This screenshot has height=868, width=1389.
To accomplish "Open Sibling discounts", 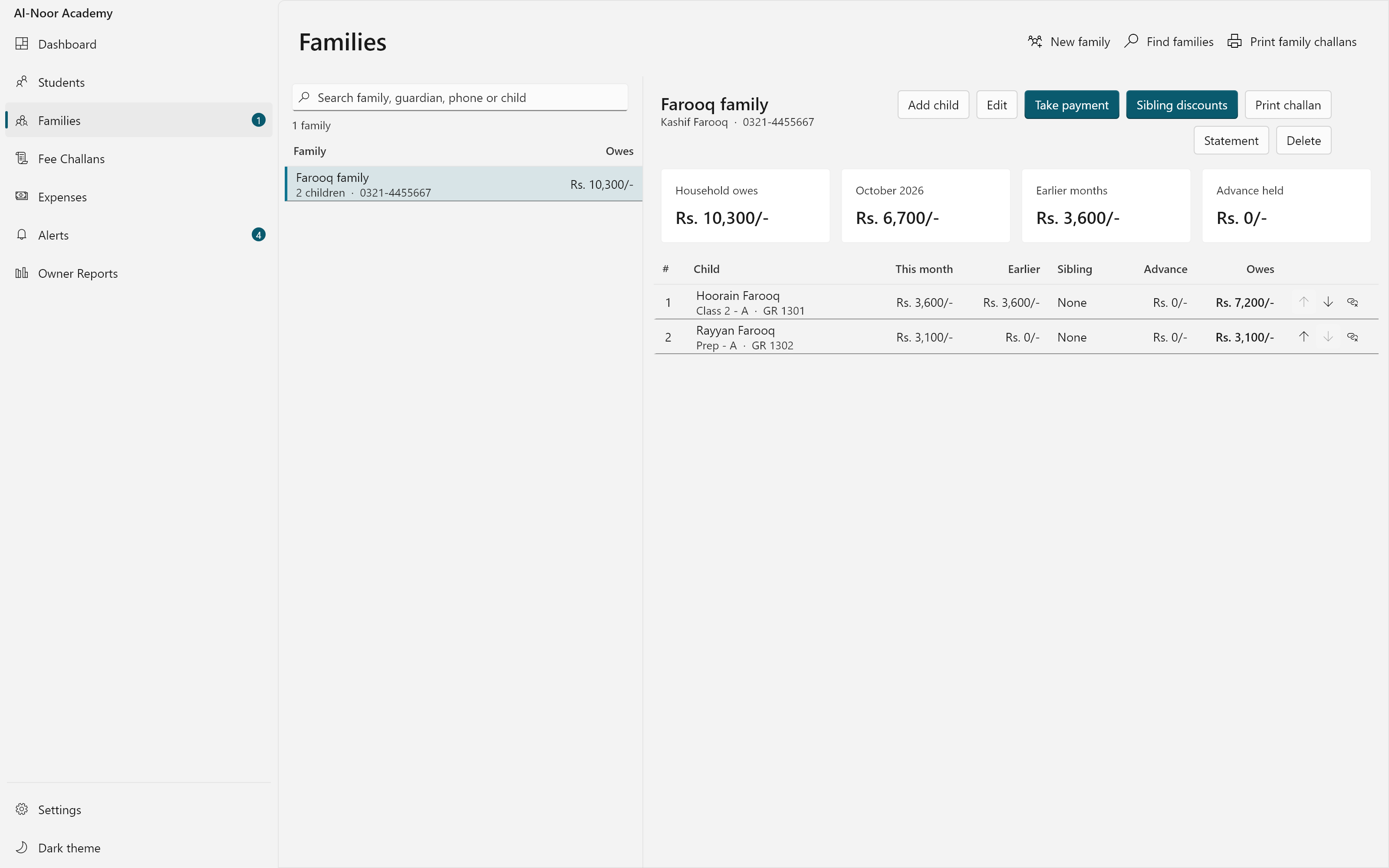I will [1182, 105].
